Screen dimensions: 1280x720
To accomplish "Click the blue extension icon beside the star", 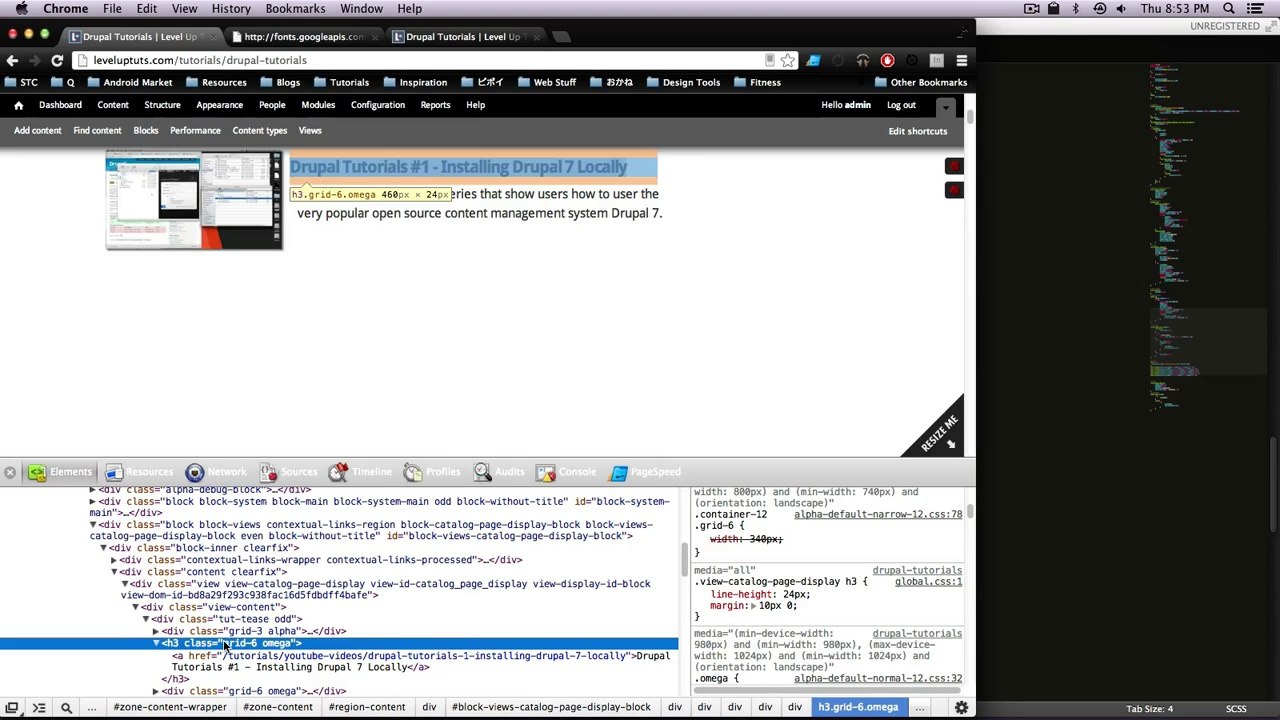I will coord(813,60).
